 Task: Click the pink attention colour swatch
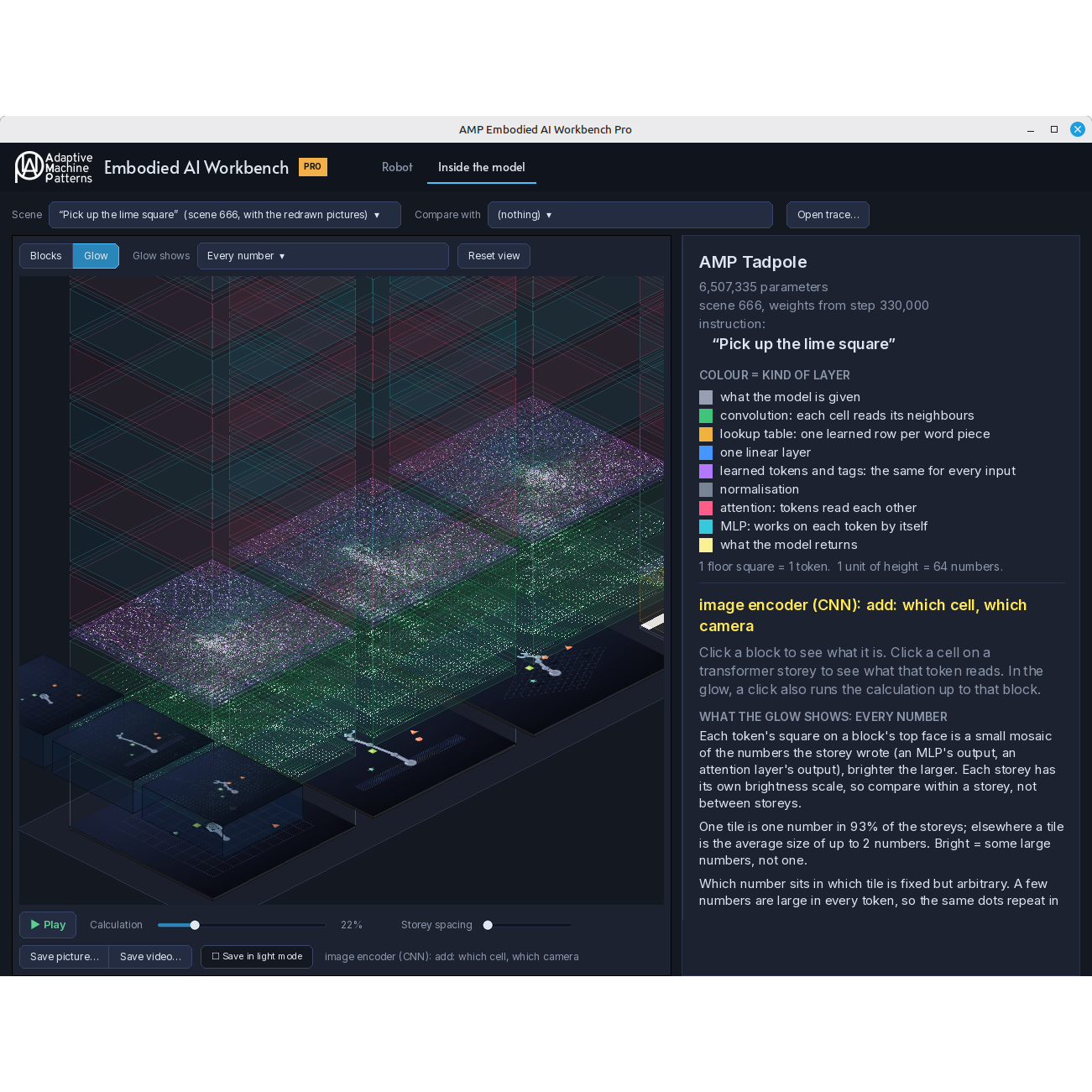click(x=706, y=508)
